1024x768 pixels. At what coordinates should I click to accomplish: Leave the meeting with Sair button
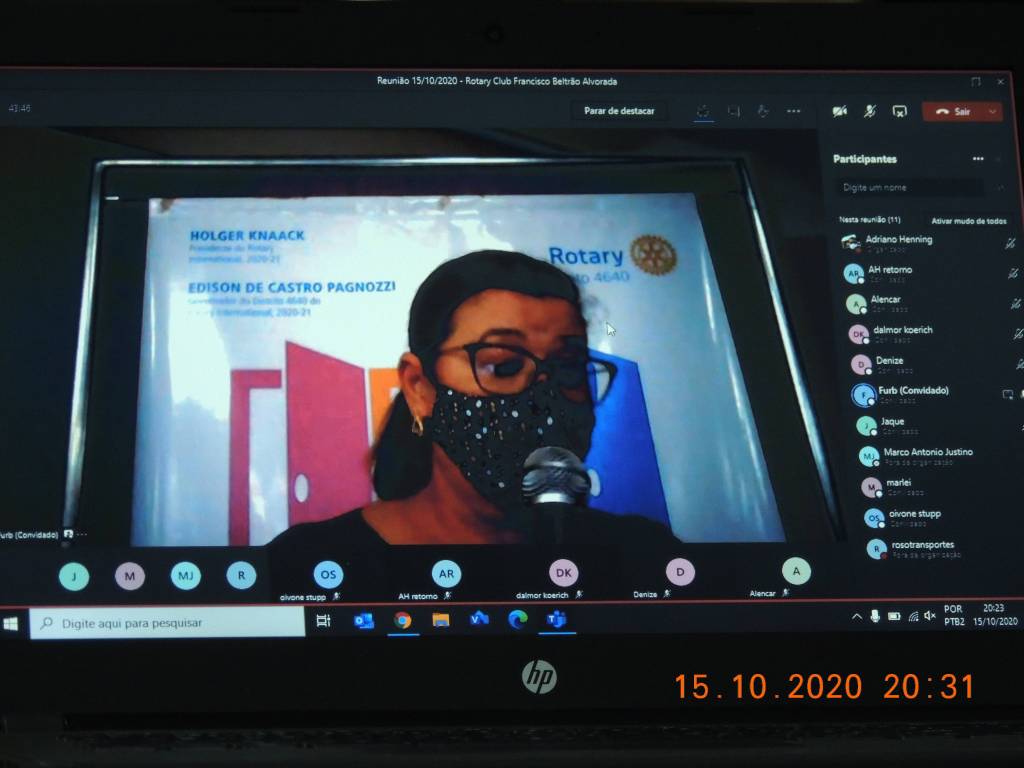[953, 112]
